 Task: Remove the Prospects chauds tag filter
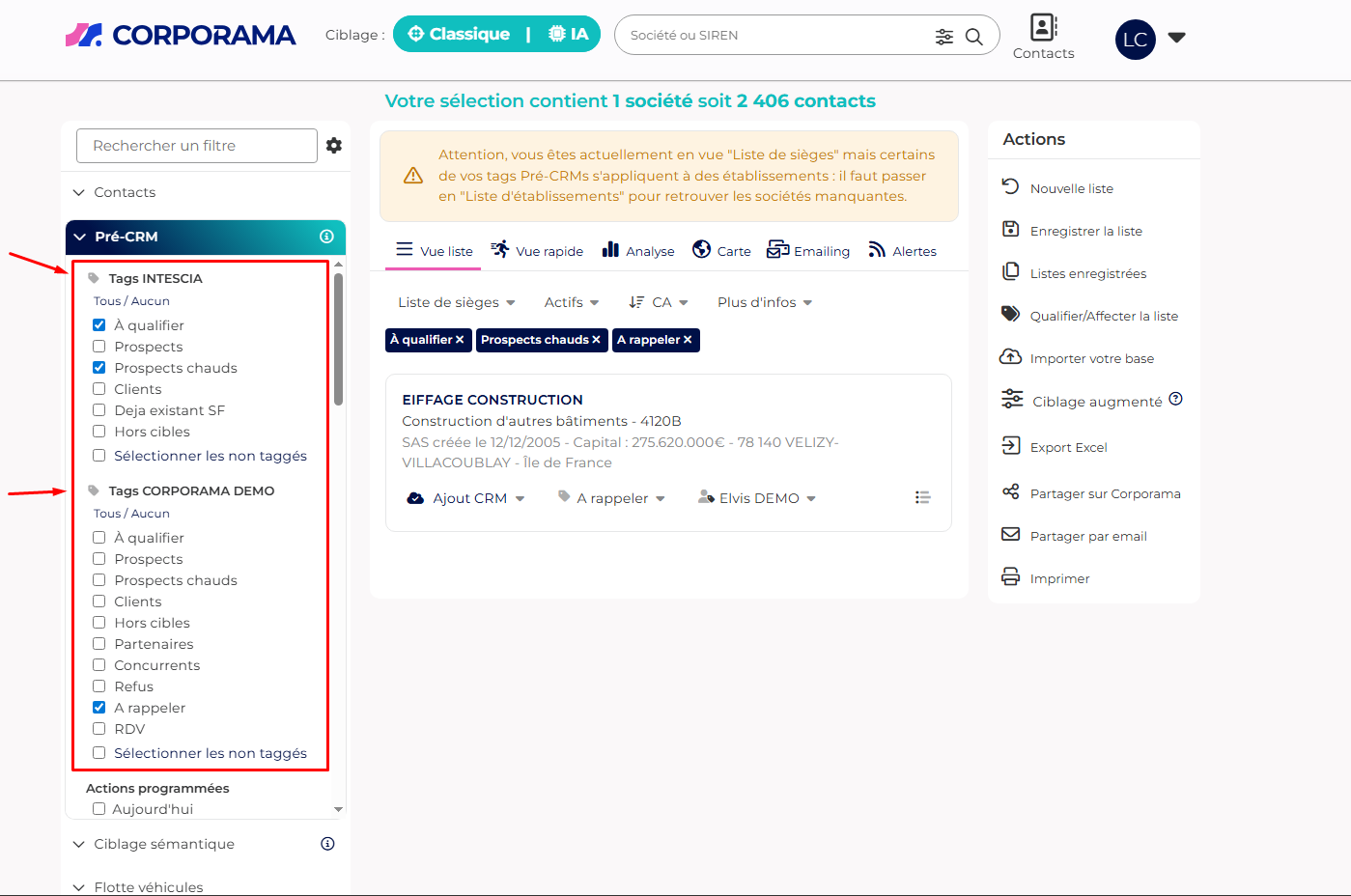click(x=596, y=340)
